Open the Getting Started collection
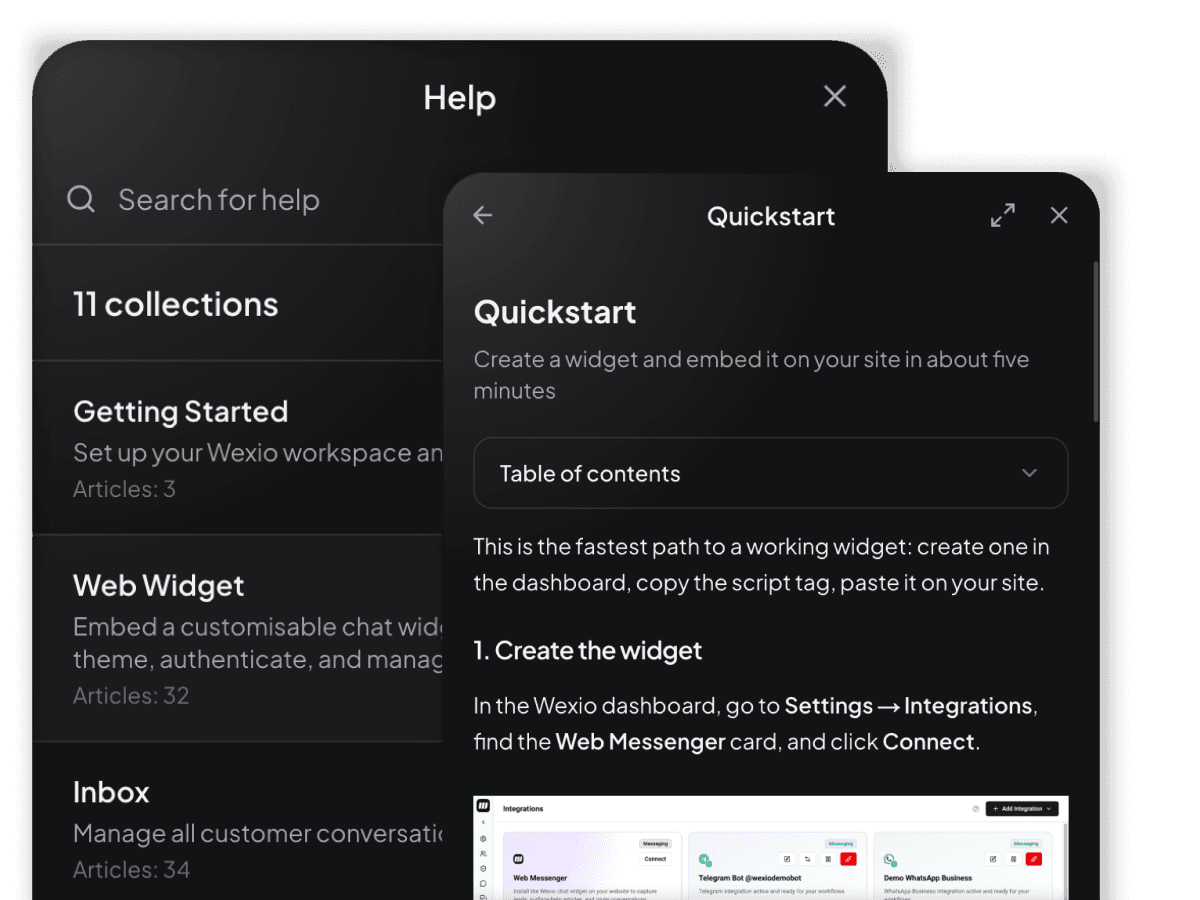 (x=238, y=447)
